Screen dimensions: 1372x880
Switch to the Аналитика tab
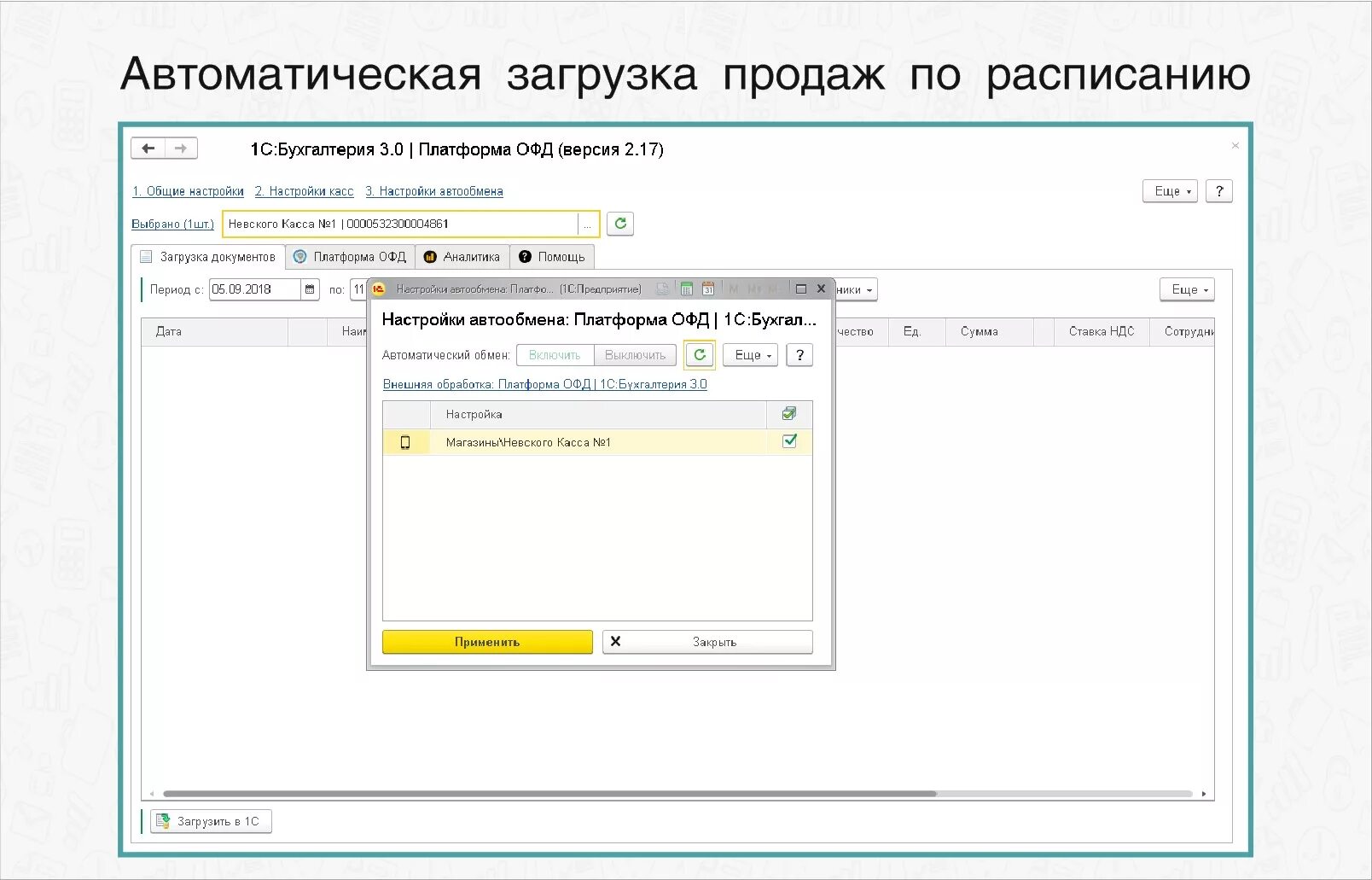pyautogui.click(x=462, y=257)
